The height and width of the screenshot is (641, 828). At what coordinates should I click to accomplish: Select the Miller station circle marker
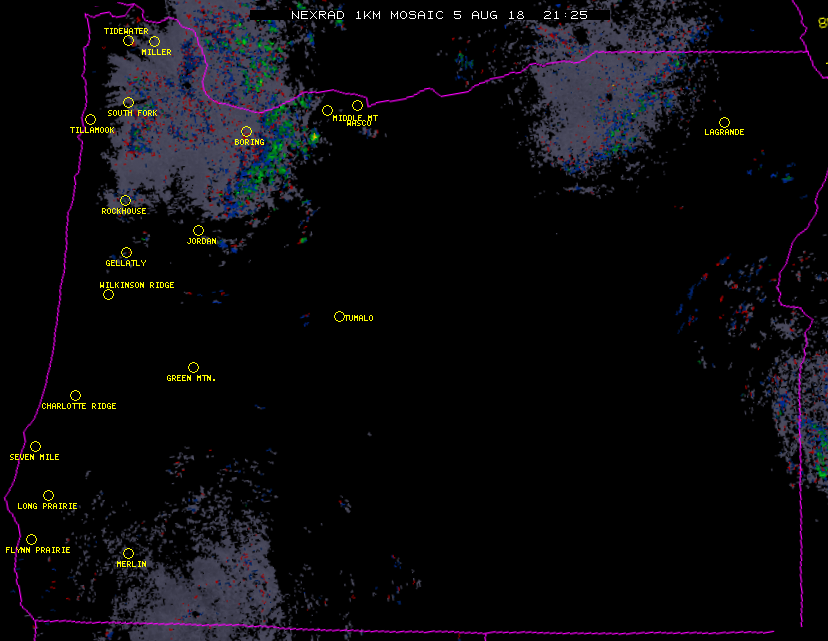pos(154,41)
